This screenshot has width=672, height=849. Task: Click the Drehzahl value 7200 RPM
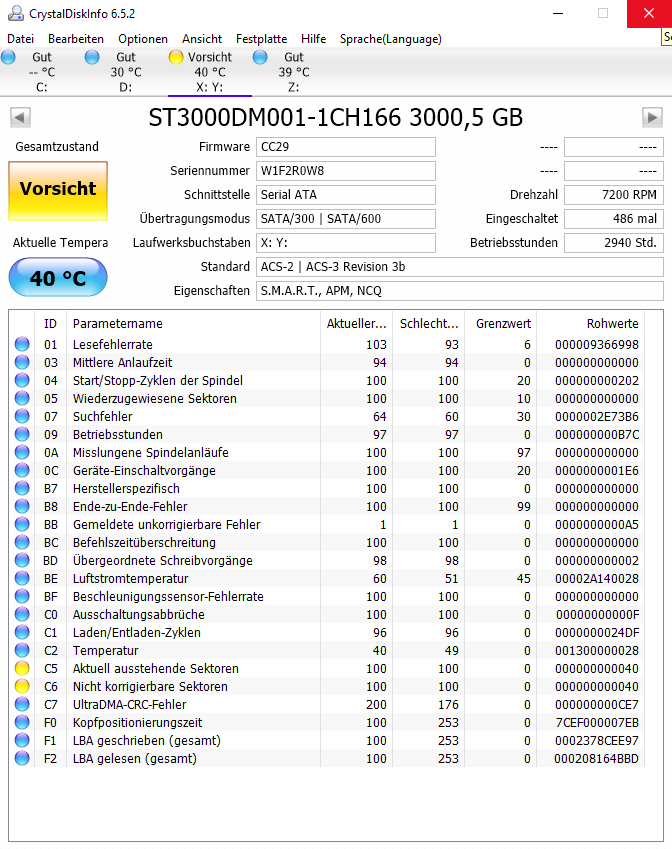coord(614,195)
